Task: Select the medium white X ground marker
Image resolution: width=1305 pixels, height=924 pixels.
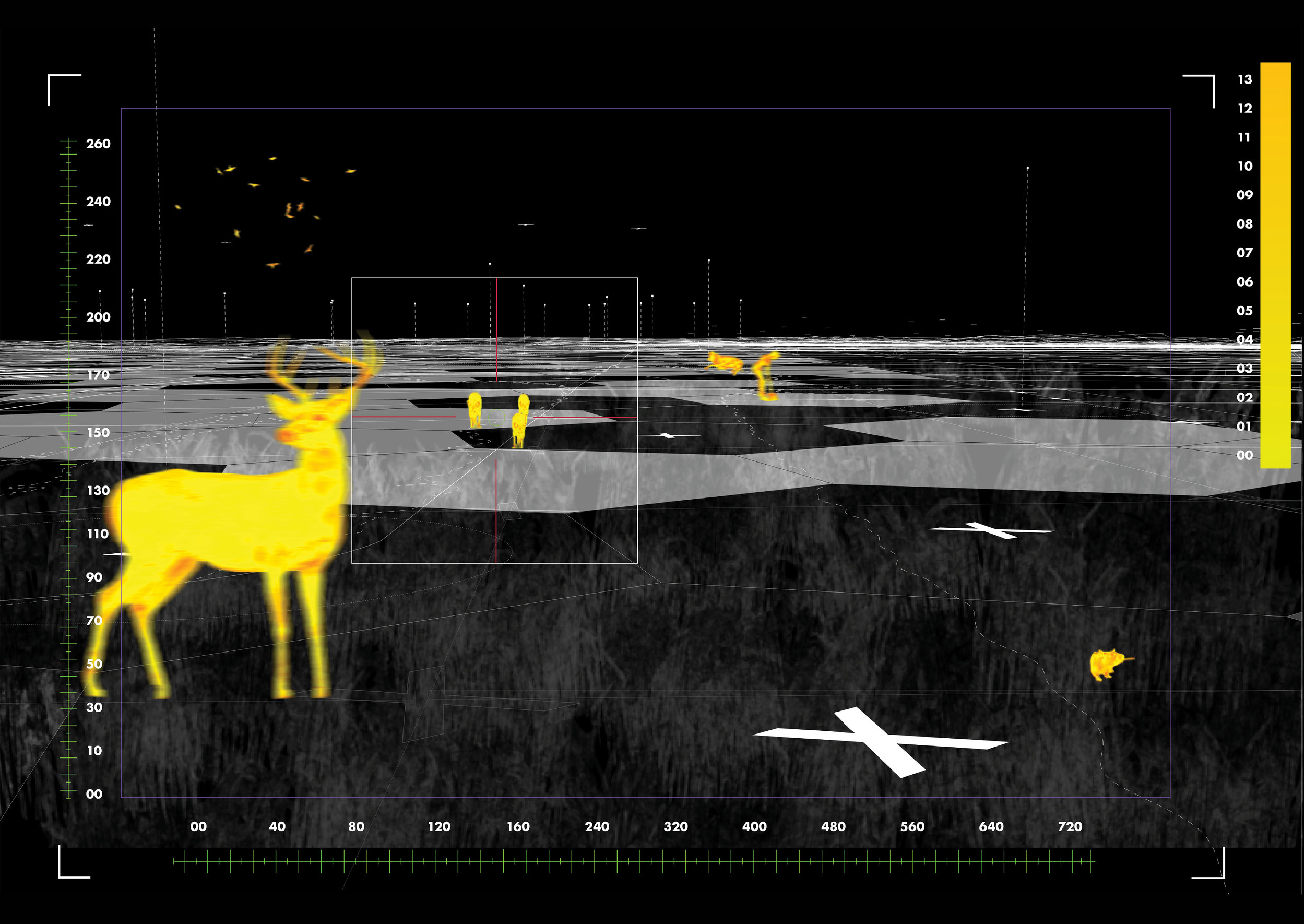Action: click(x=992, y=530)
